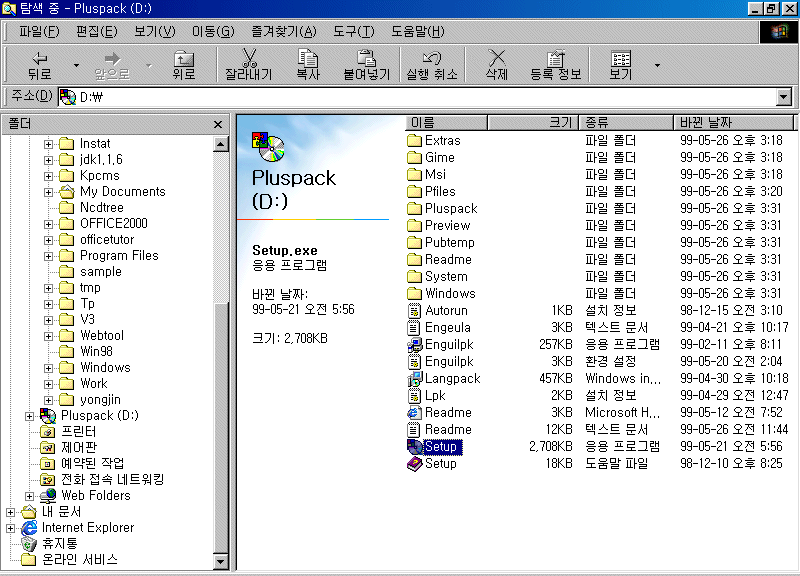Click the folder tree scroll up arrow
The image size is (800, 576).
point(220,144)
